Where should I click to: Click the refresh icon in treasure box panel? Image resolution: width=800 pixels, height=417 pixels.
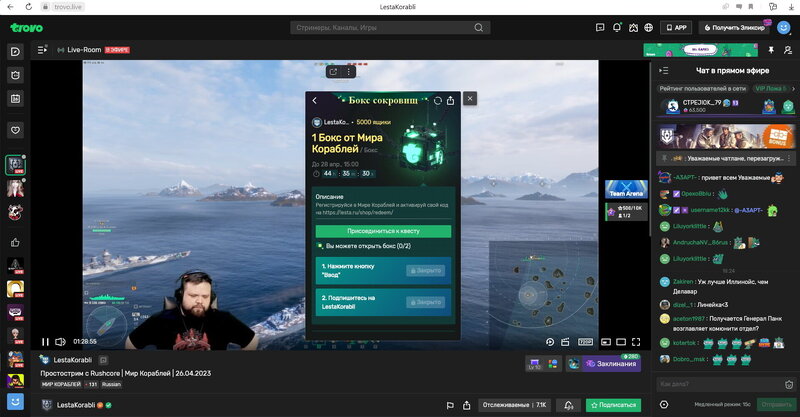437,100
